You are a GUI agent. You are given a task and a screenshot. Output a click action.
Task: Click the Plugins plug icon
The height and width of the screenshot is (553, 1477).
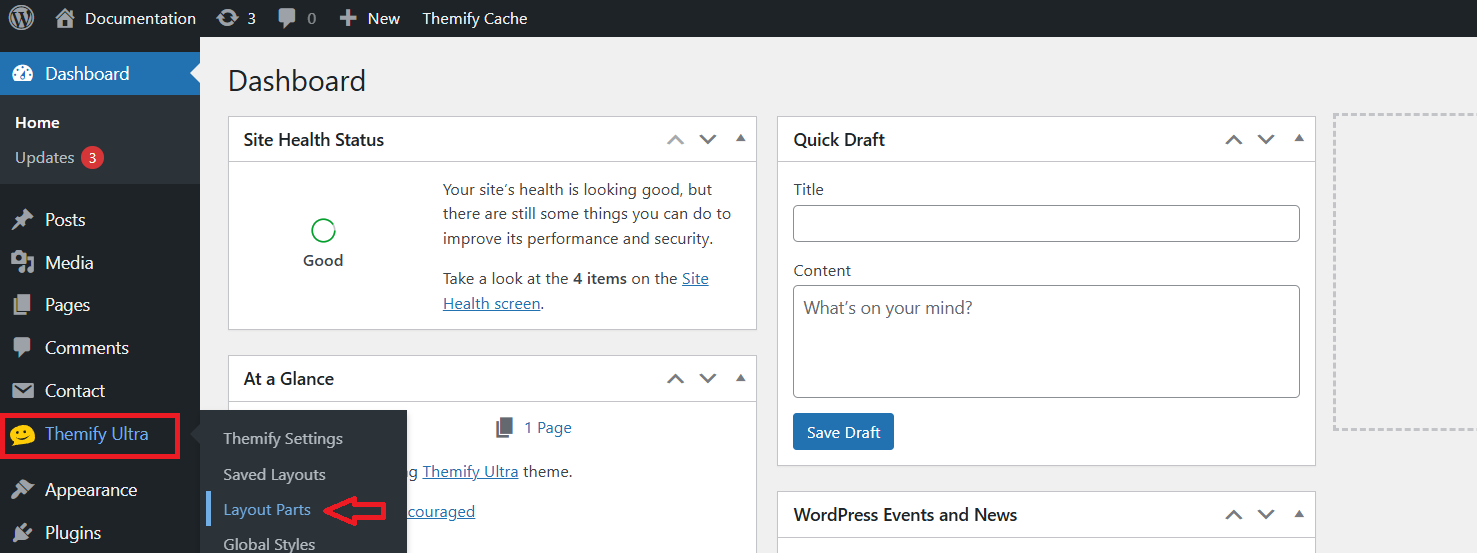click(x=23, y=533)
